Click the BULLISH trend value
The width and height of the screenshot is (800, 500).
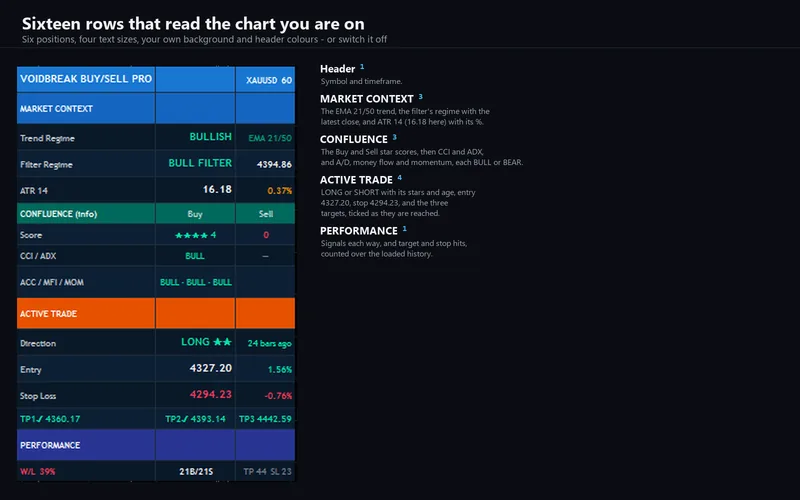[210, 137]
